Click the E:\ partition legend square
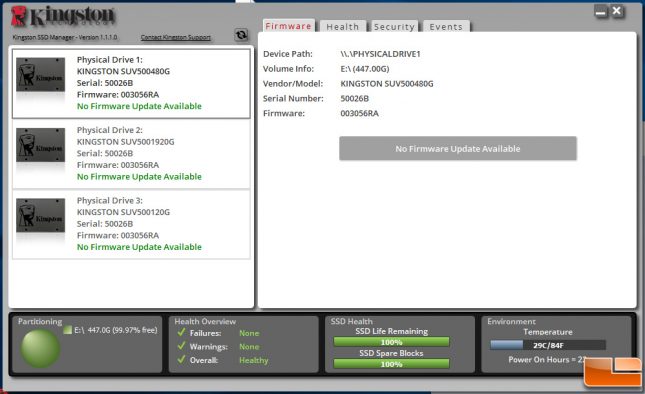645x394 pixels. coord(68,330)
